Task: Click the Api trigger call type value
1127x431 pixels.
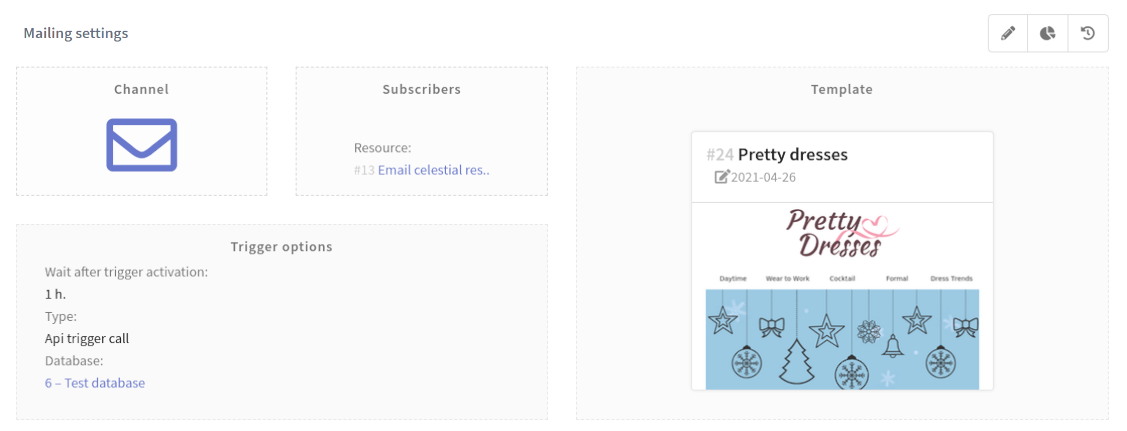Action: 87,338
